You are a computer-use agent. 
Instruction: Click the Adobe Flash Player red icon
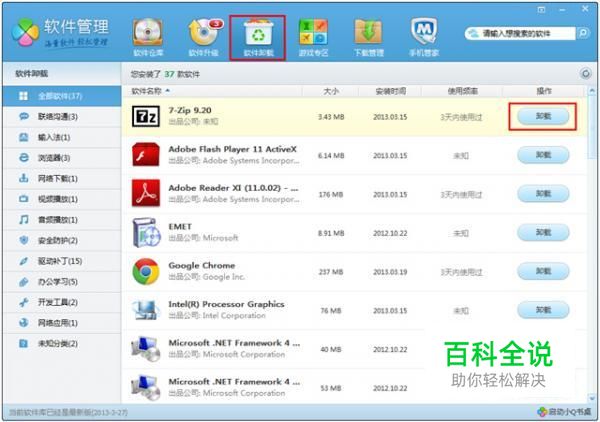click(x=146, y=155)
